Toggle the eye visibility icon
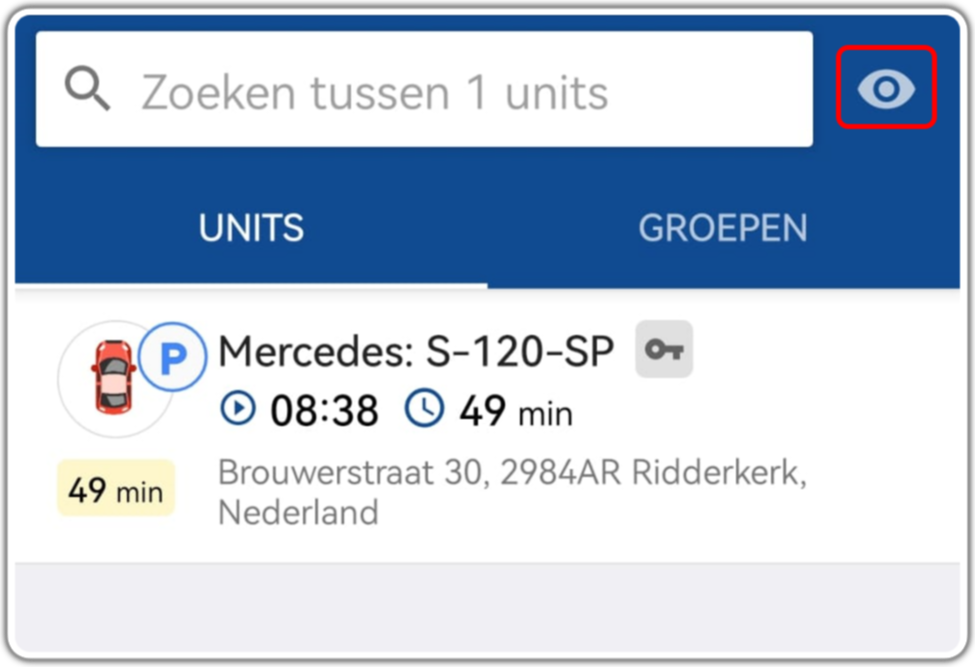Viewport: 975px width, 667px height. click(886, 88)
